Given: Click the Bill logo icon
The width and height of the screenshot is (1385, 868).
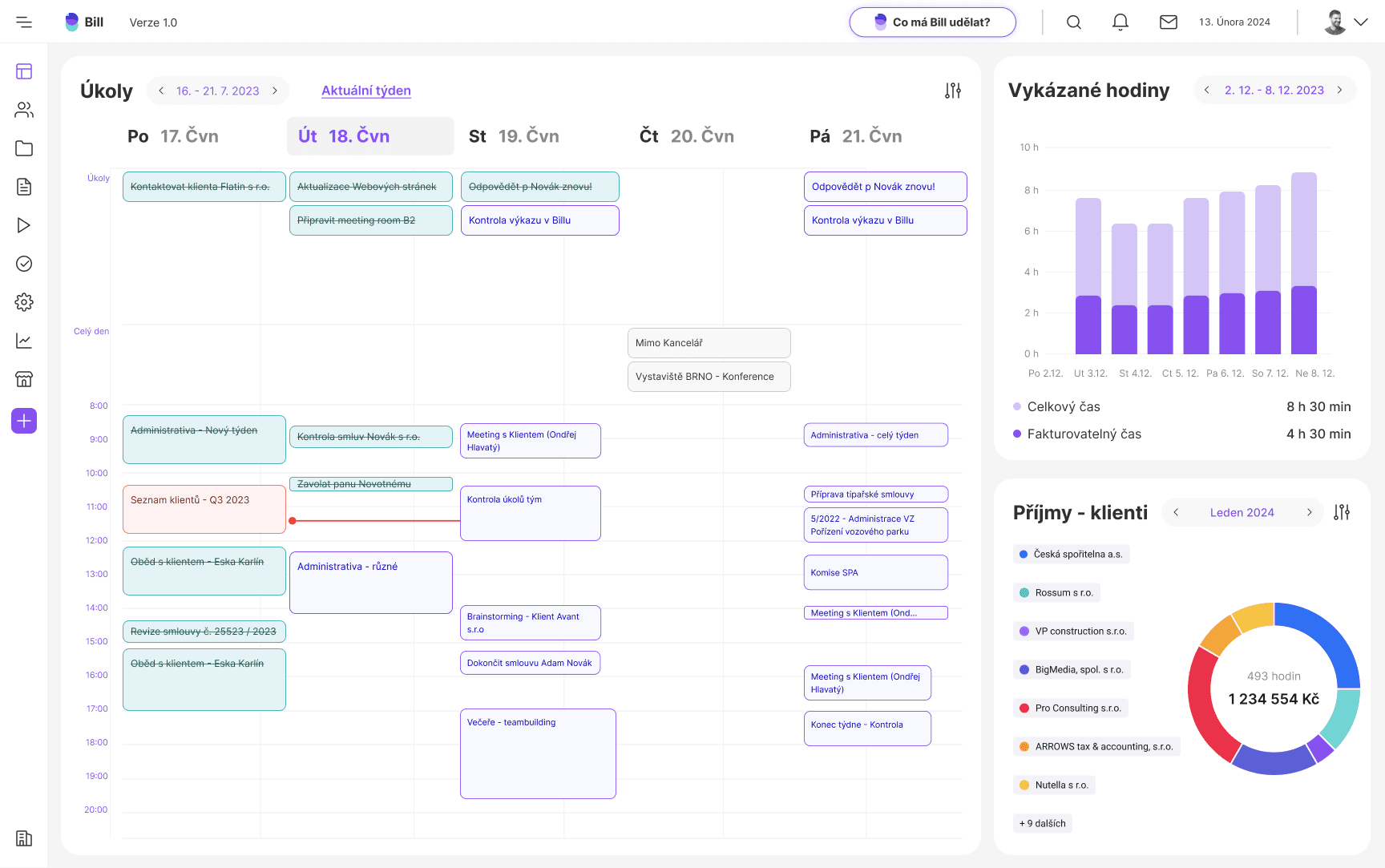Looking at the screenshot, I should pyautogui.click(x=72, y=22).
